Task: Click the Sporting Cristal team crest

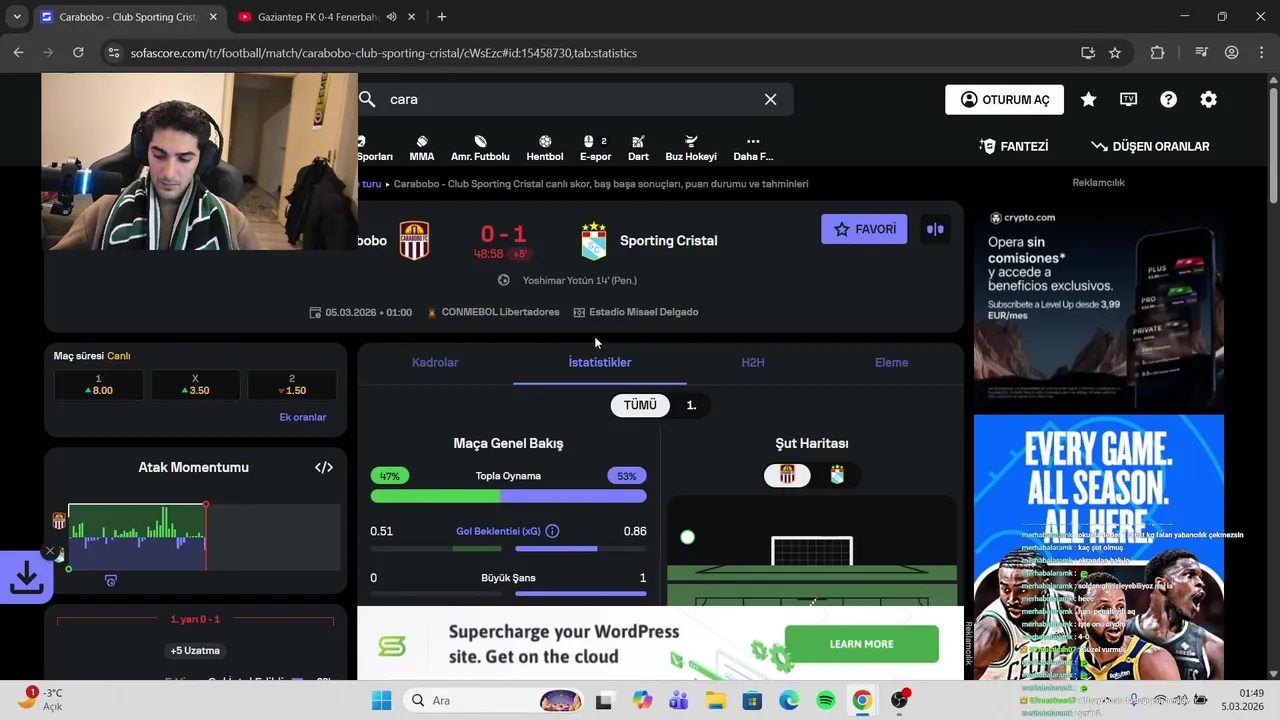Action: point(594,241)
